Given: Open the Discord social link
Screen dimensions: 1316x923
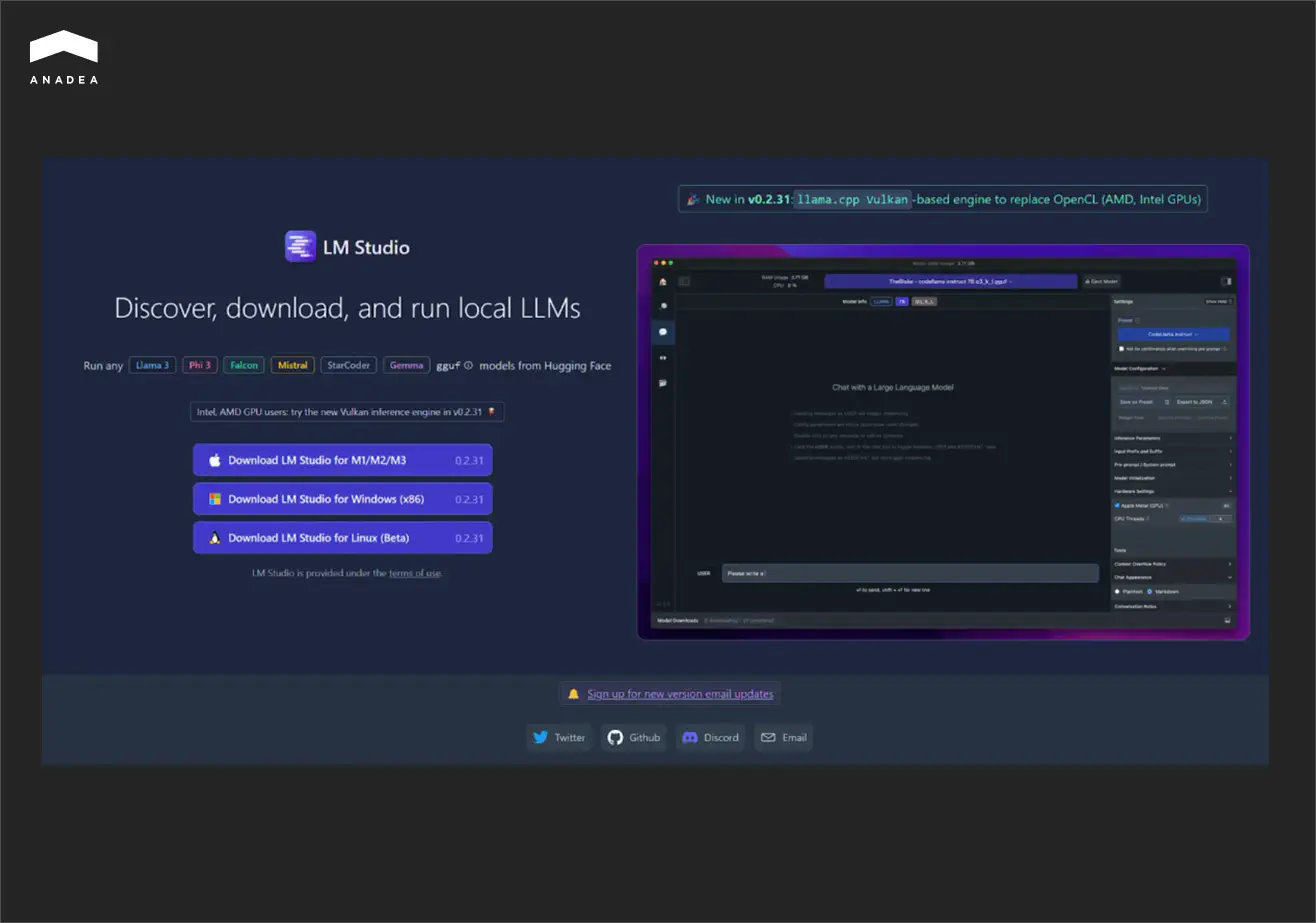Looking at the screenshot, I should (710, 738).
